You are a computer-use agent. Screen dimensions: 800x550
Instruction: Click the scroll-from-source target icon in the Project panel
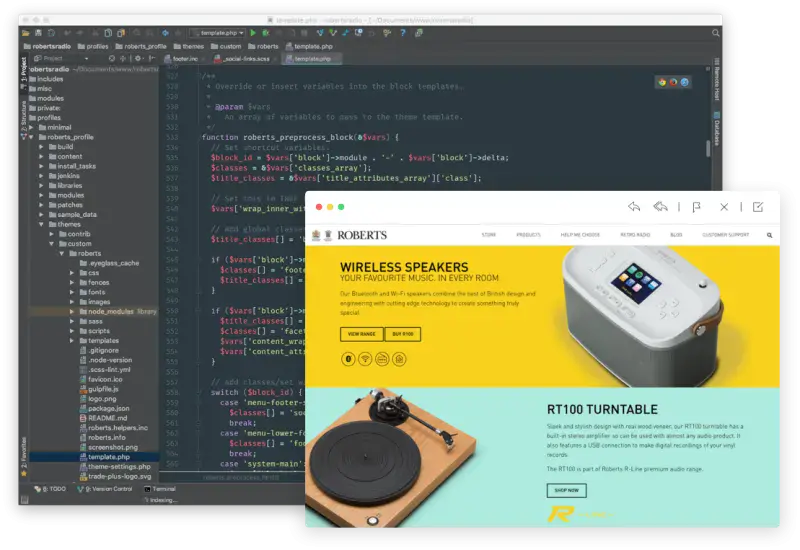point(112,59)
